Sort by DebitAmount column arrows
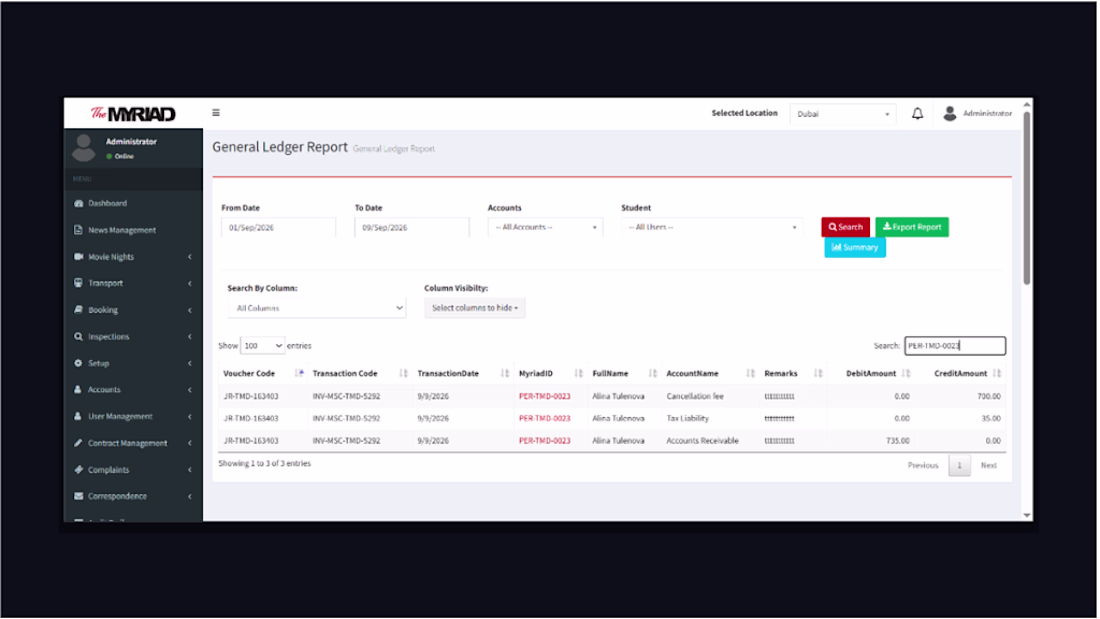The height and width of the screenshot is (619, 1100). [x=906, y=373]
